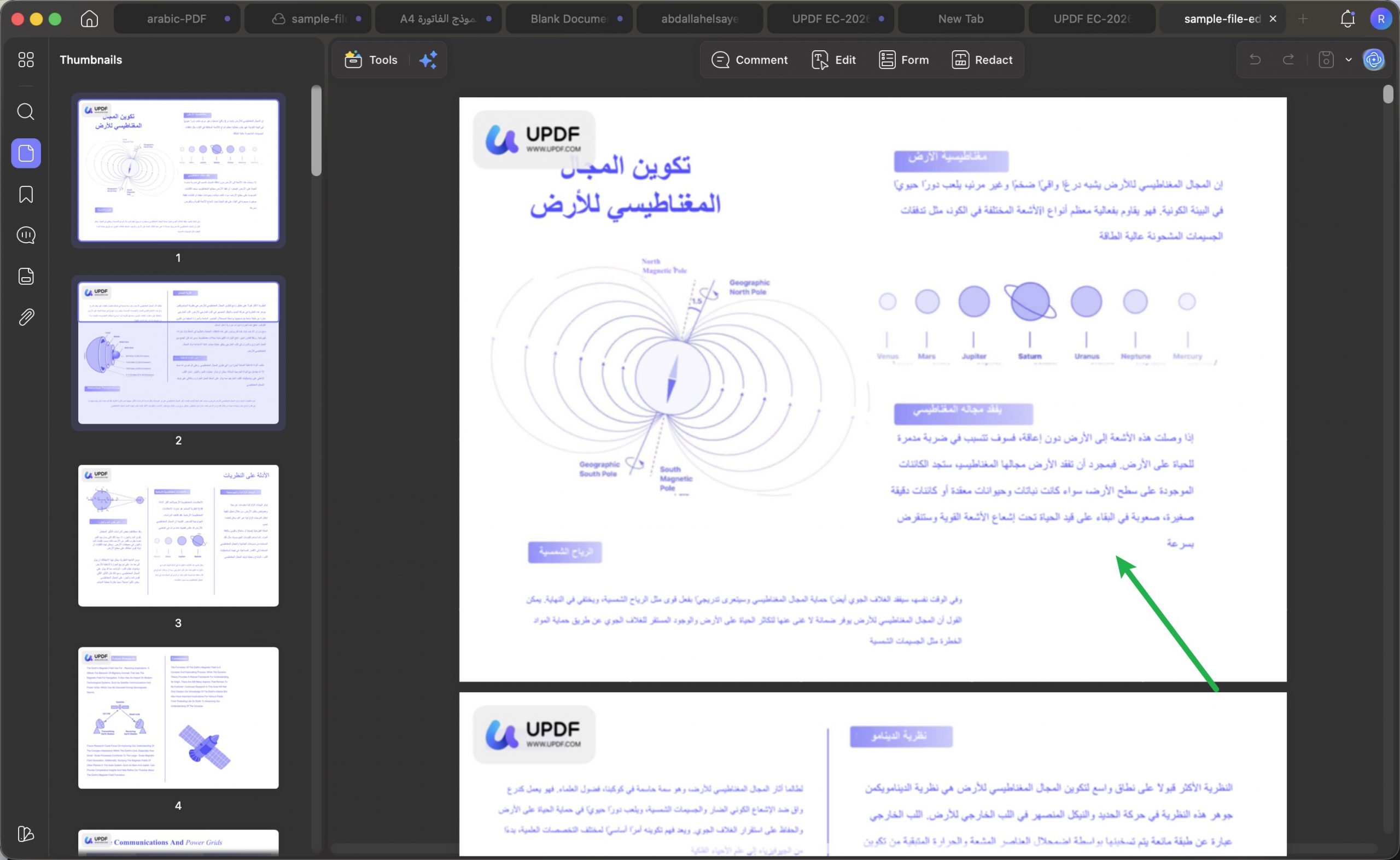Open the home screen icon
The width and height of the screenshot is (1400, 860).
[x=89, y=19]
